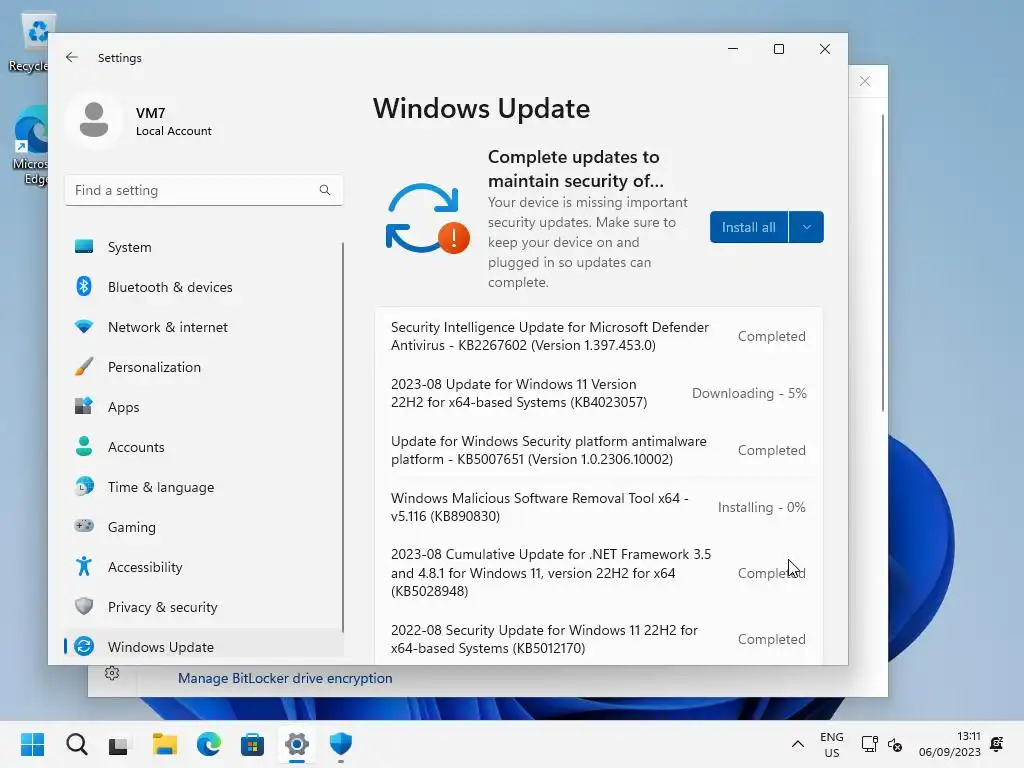The image size is (1024, 768).
Task: Close the background window behind Settings
Action: [x=865, y=81]
